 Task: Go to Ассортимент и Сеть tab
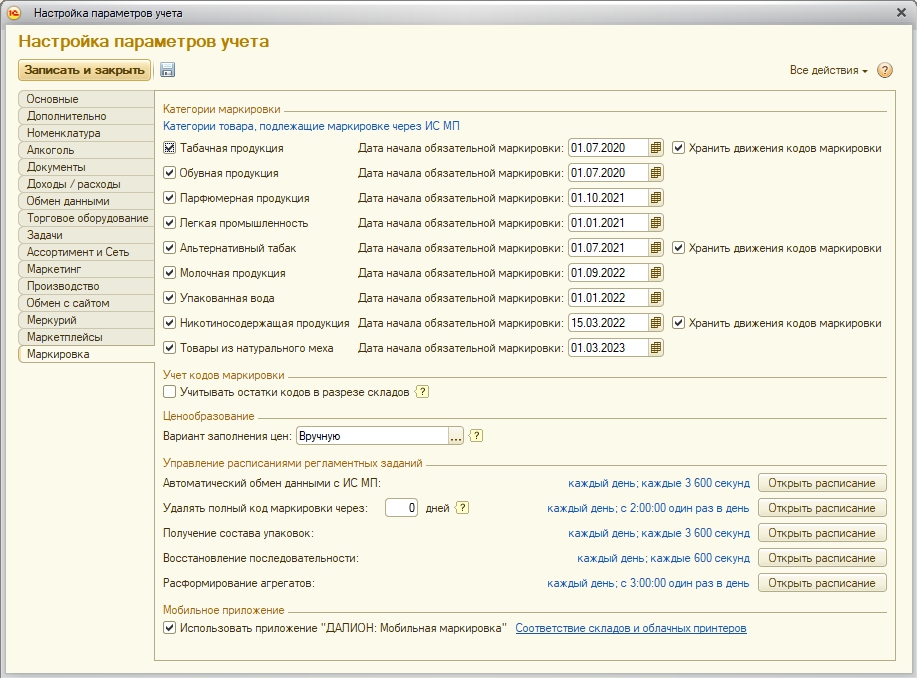pyautogui.click(x=86, y=252)
